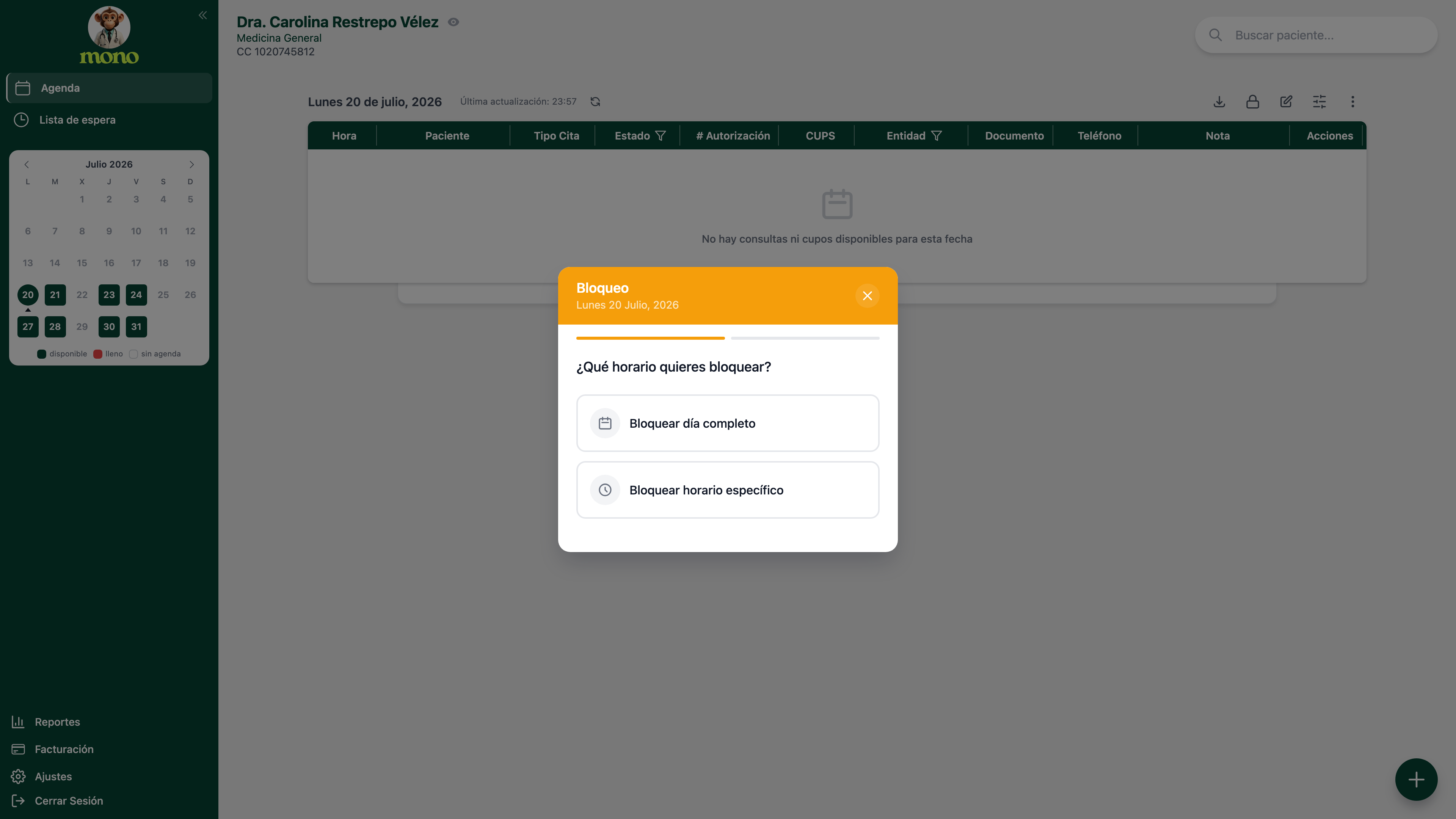Click the plus add appointment button
Image resolution: width=1456 pixels, height=819 pixels.
coord(1416,780)
